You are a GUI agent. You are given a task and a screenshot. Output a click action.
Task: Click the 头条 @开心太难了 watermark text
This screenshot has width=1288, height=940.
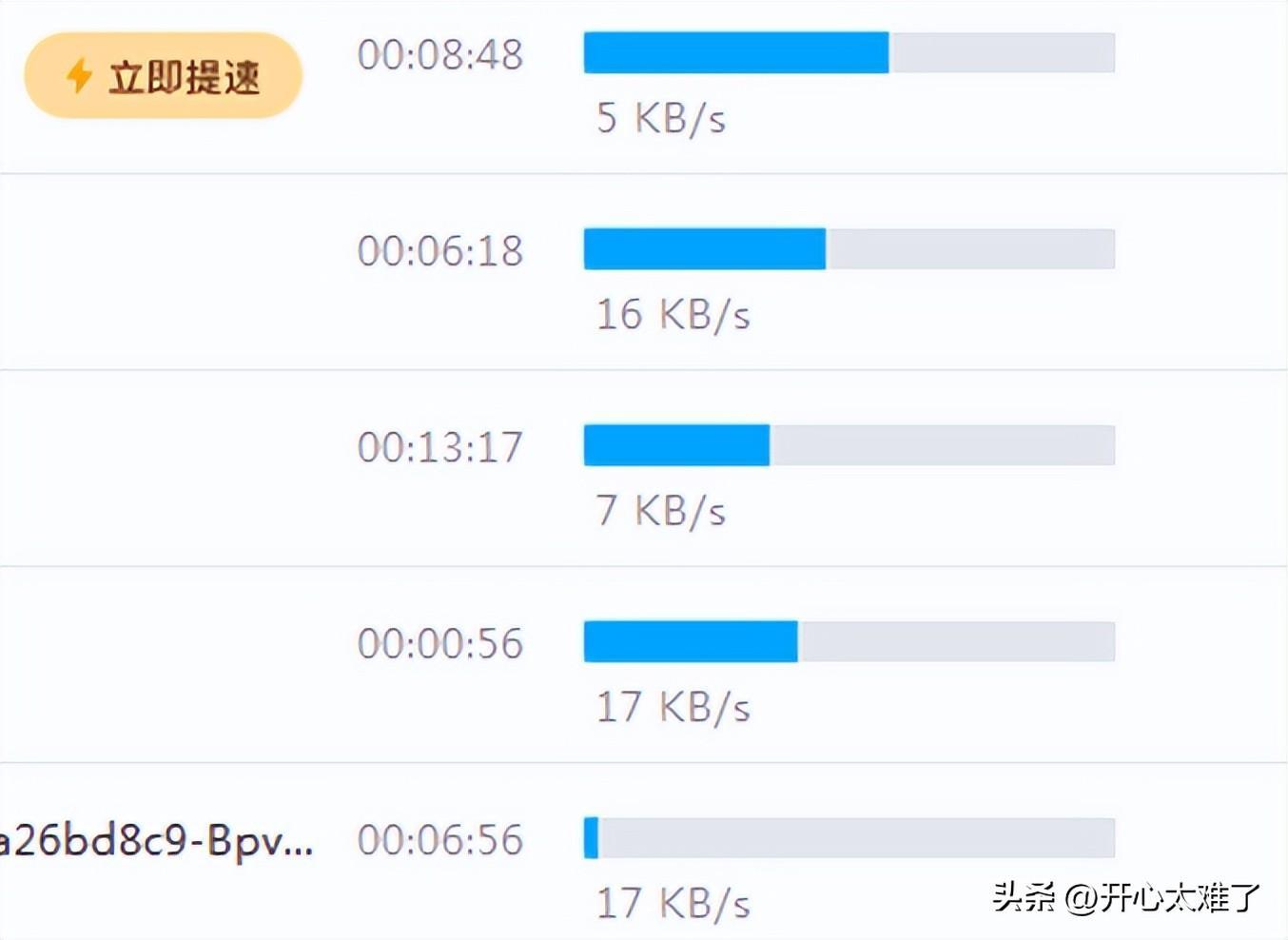(1126, 896)
